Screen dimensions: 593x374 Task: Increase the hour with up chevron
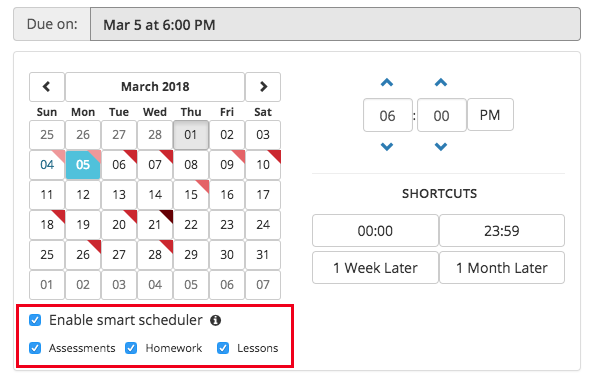pos(387,82)
